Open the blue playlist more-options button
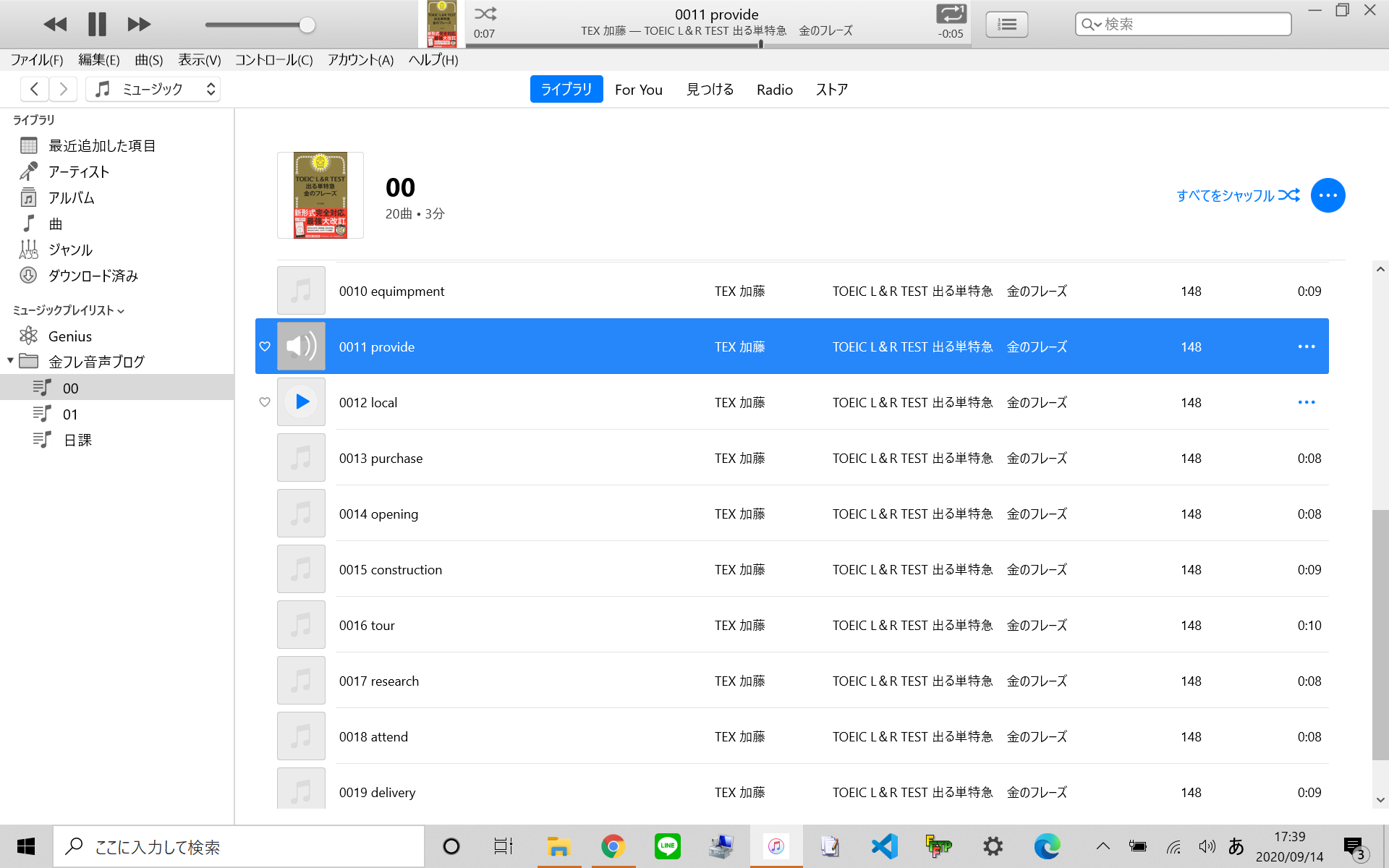 pos(1328,195)
